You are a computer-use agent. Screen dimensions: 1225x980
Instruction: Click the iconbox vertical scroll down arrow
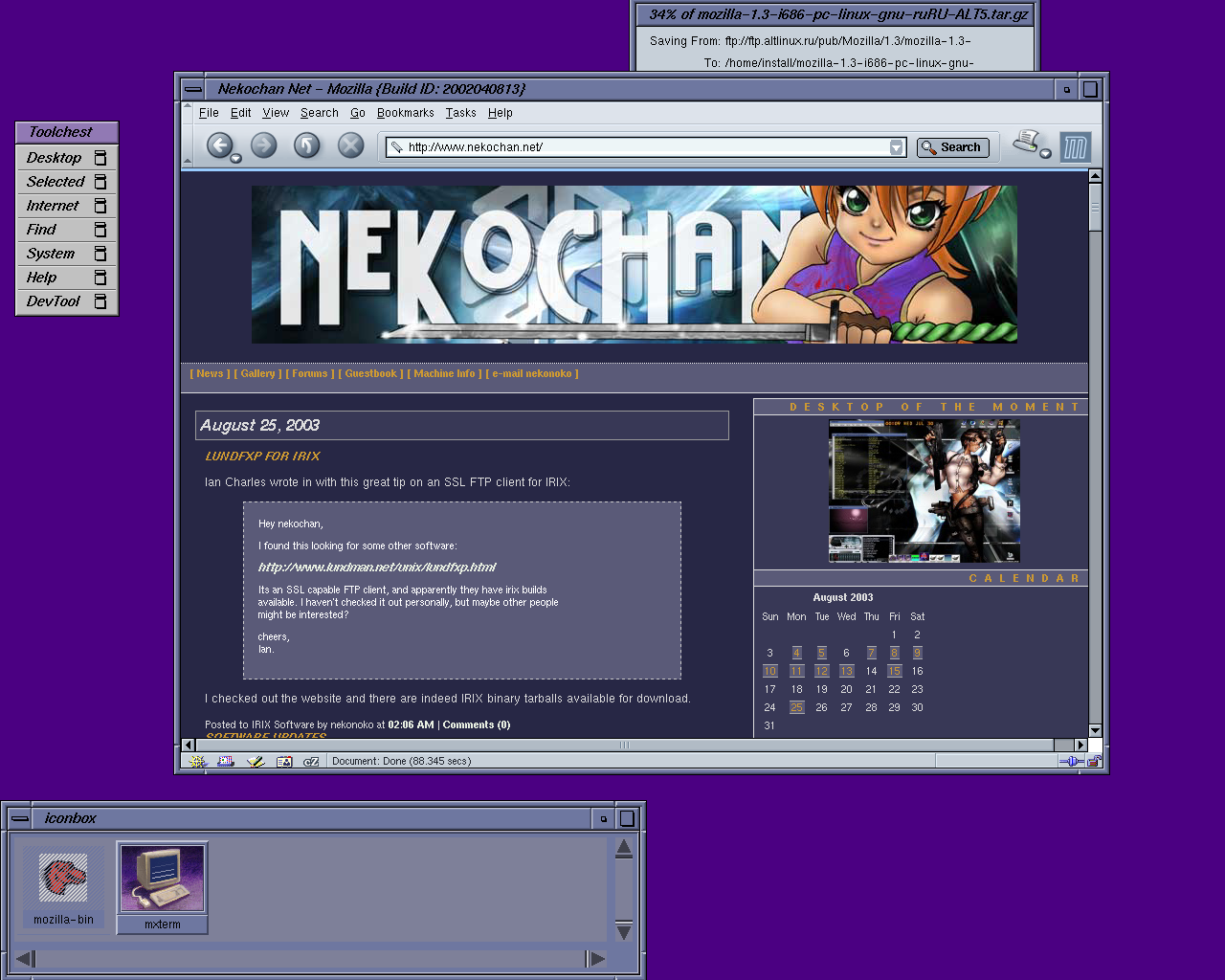[x=624, y=931]
